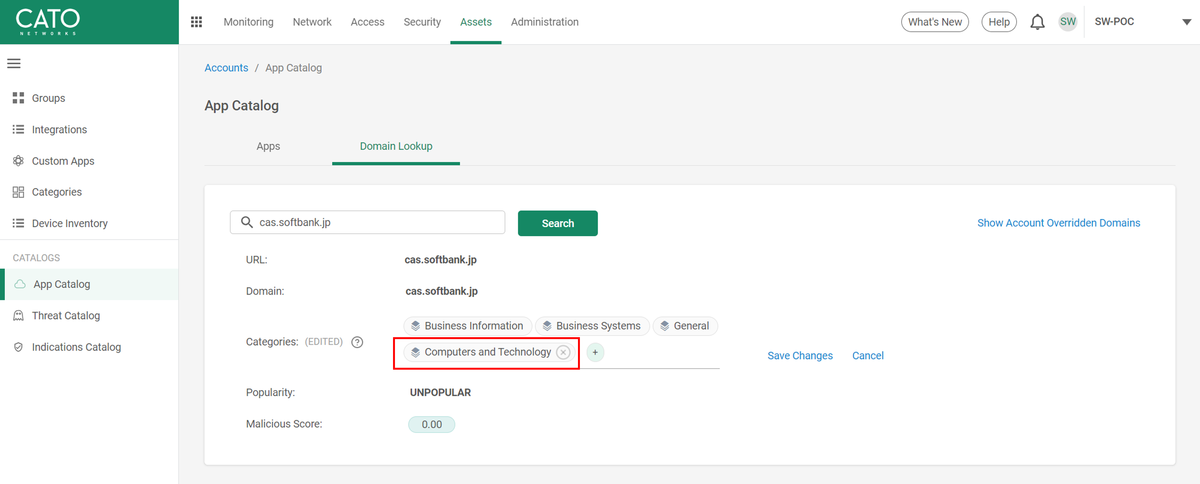The height and width of the screenshot is (484, 1200).
Task: Click the Help button
Action: (x=998, y=22)
